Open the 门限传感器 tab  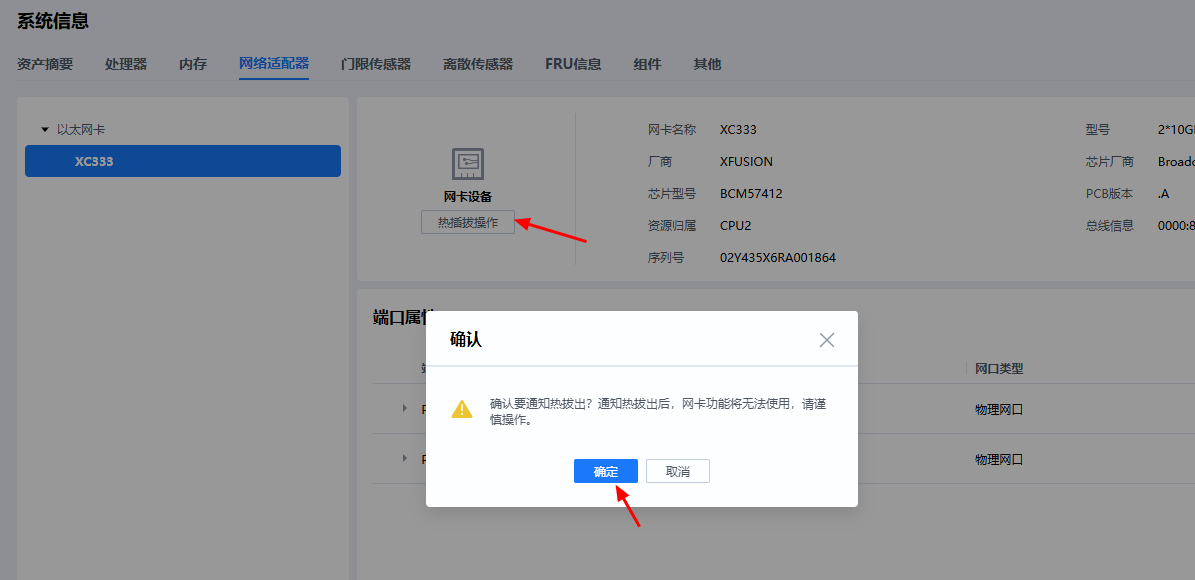click(376, 64)
